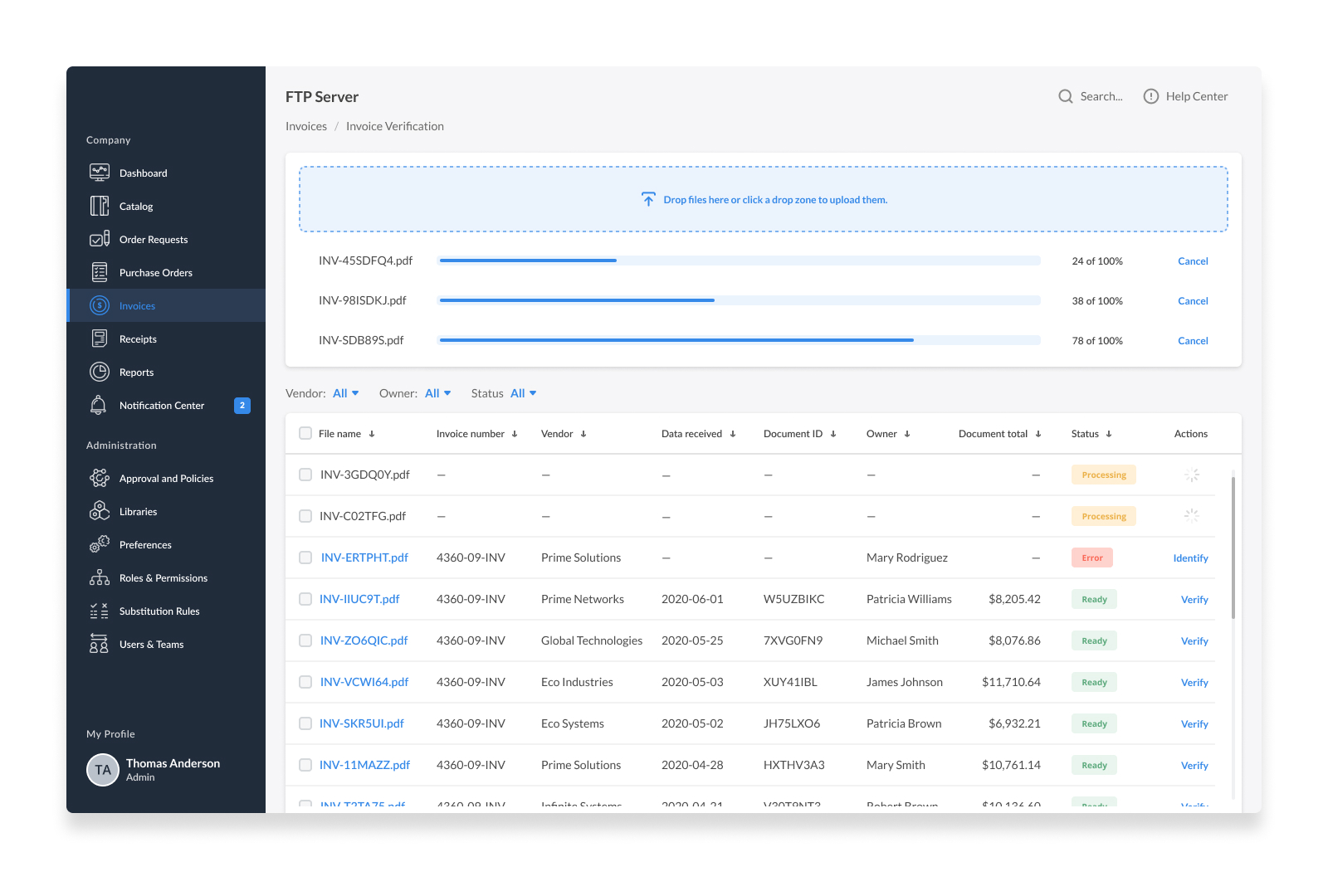Sort by Document ID arrow
This screenshot has height=896, width=1328.
click(833, 434)
